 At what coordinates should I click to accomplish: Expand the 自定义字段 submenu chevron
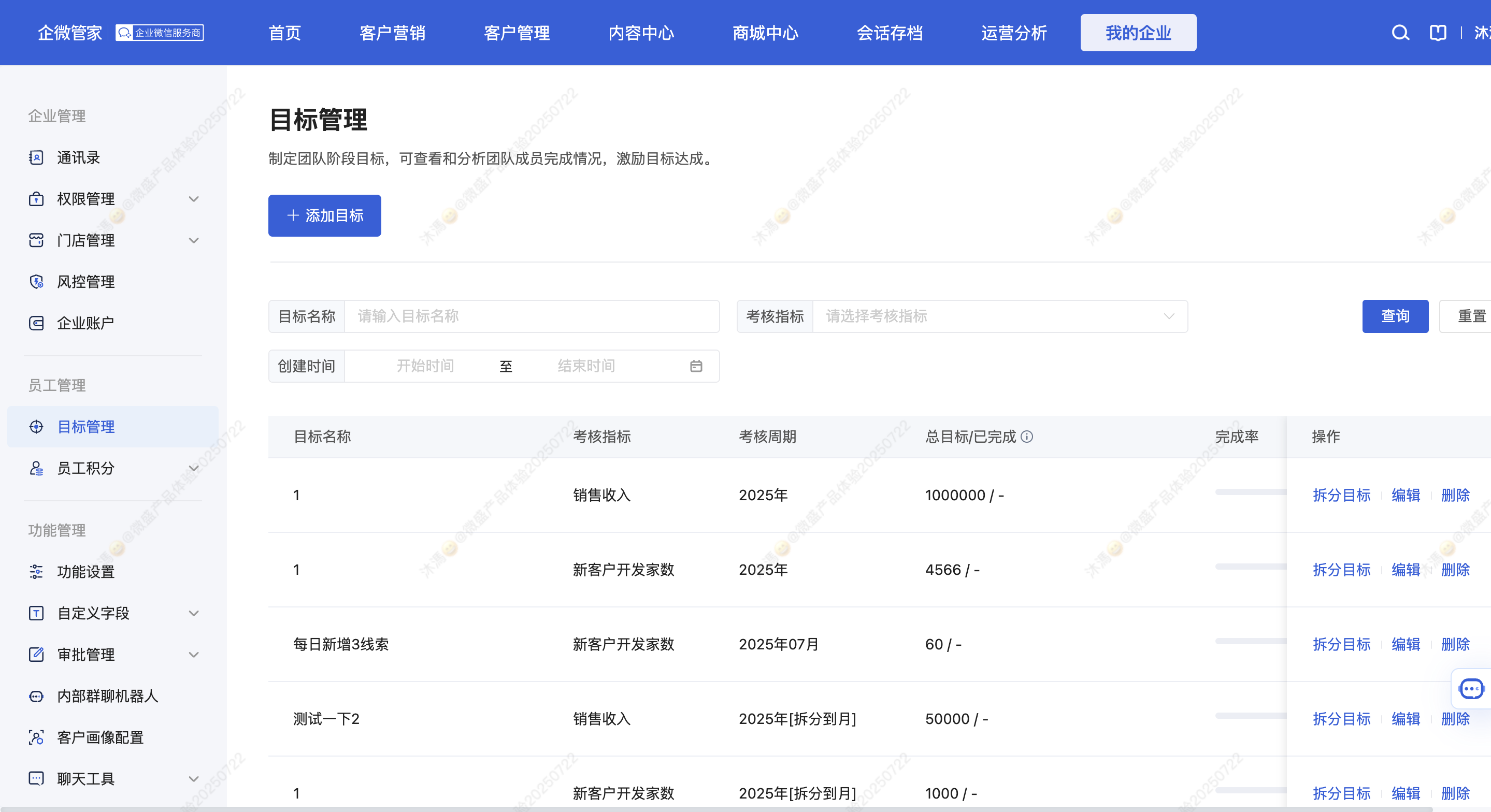194,613
